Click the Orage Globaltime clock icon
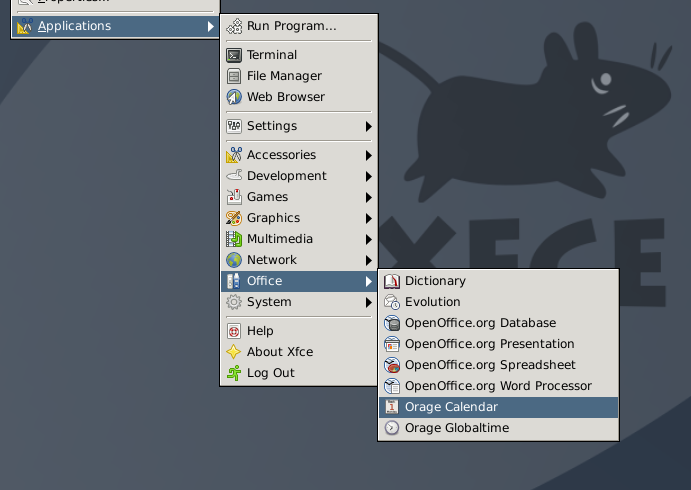Viewport: 691px width, 490px height. coord(392,428)
